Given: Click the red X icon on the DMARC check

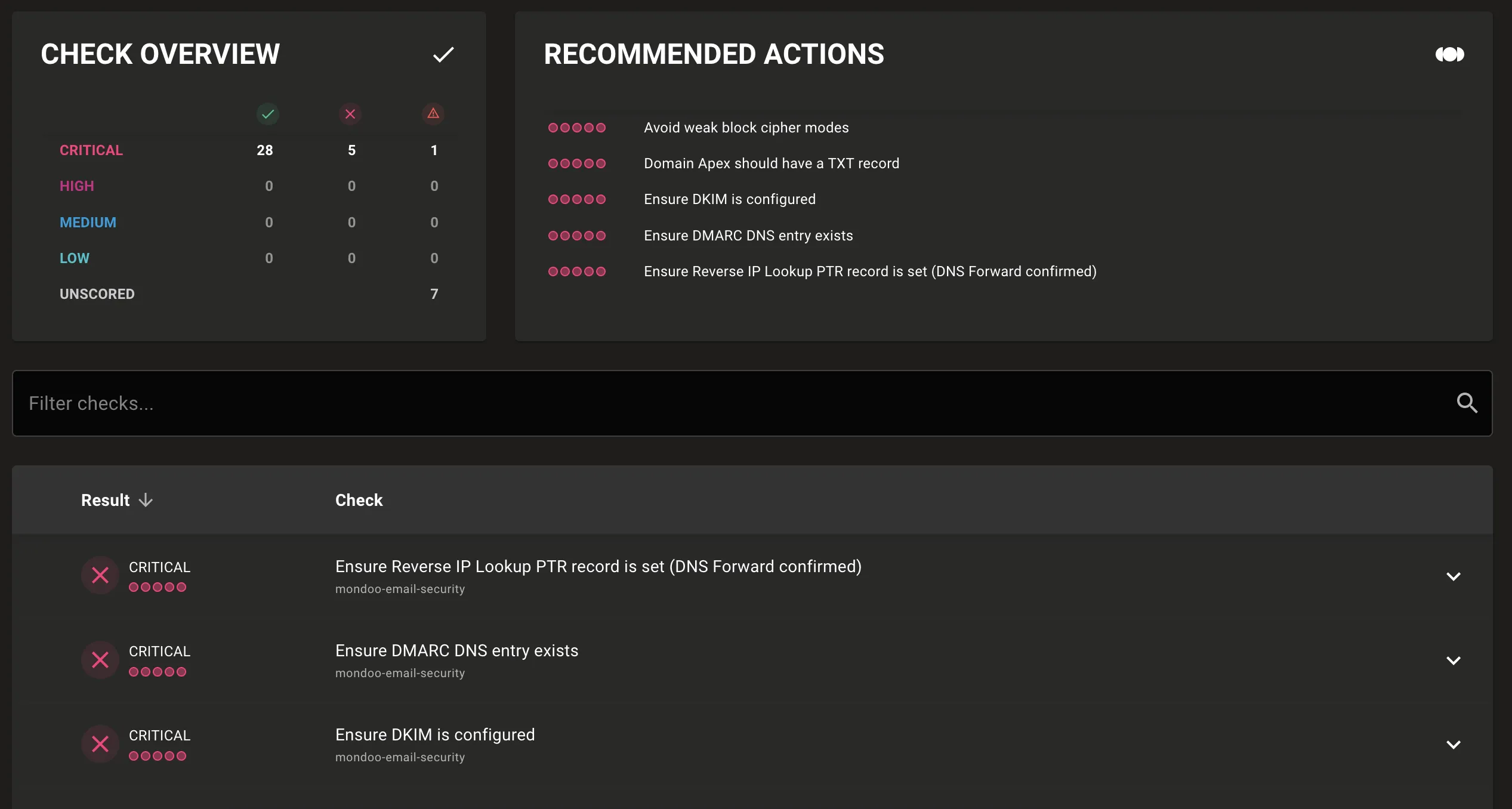Looking at the screenshot, I should pos(100,660).
